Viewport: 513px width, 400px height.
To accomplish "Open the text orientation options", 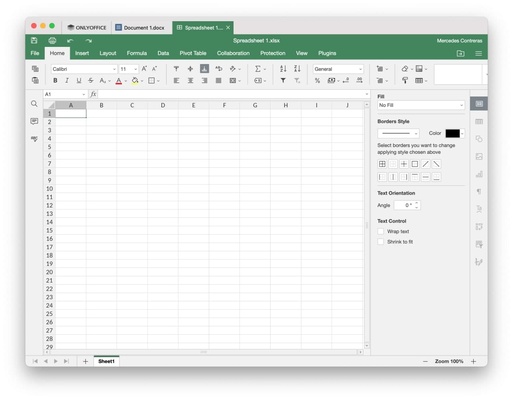I will coord(235,69).
